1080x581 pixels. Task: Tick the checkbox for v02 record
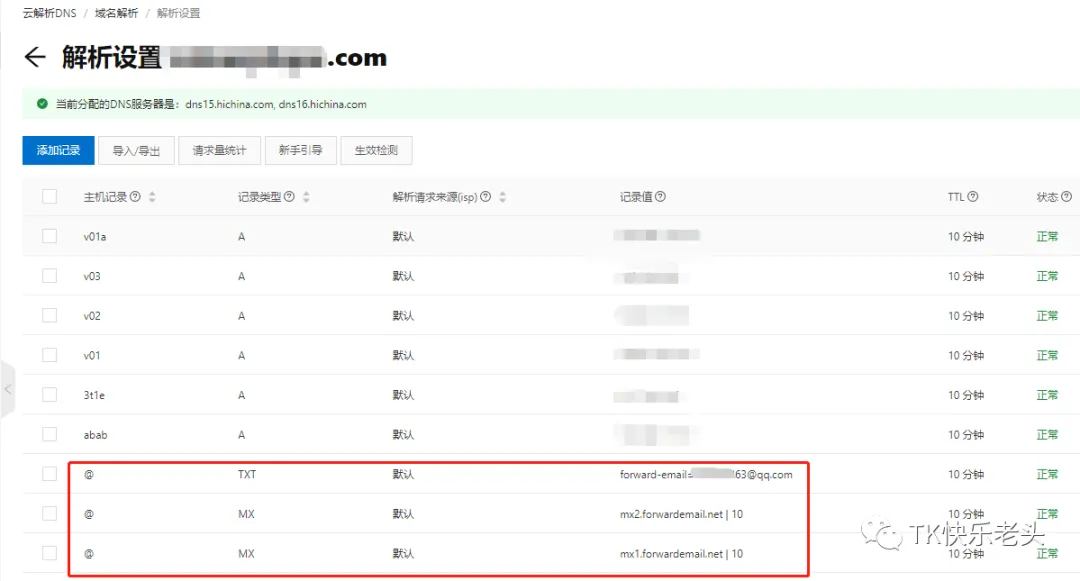pos(50,315)
